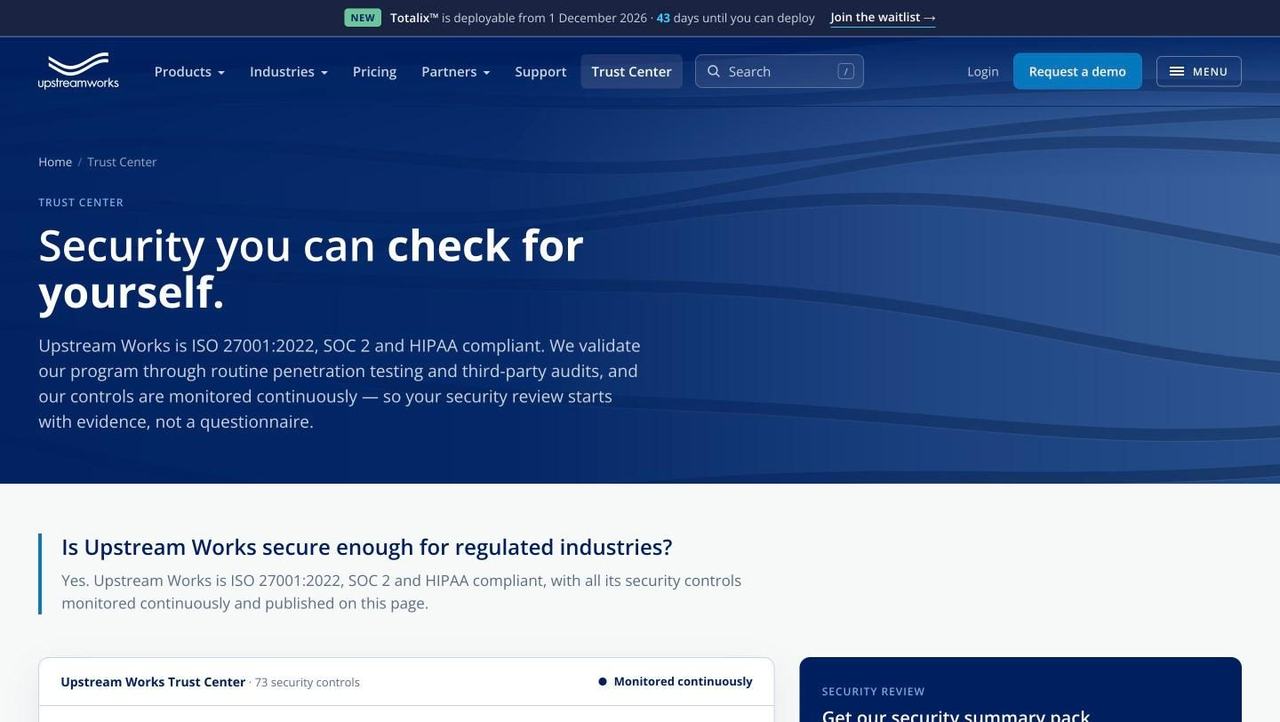Click the search magnifier icon
Image resolution: width=1280 pixels, height=722 pixels.
714,71
